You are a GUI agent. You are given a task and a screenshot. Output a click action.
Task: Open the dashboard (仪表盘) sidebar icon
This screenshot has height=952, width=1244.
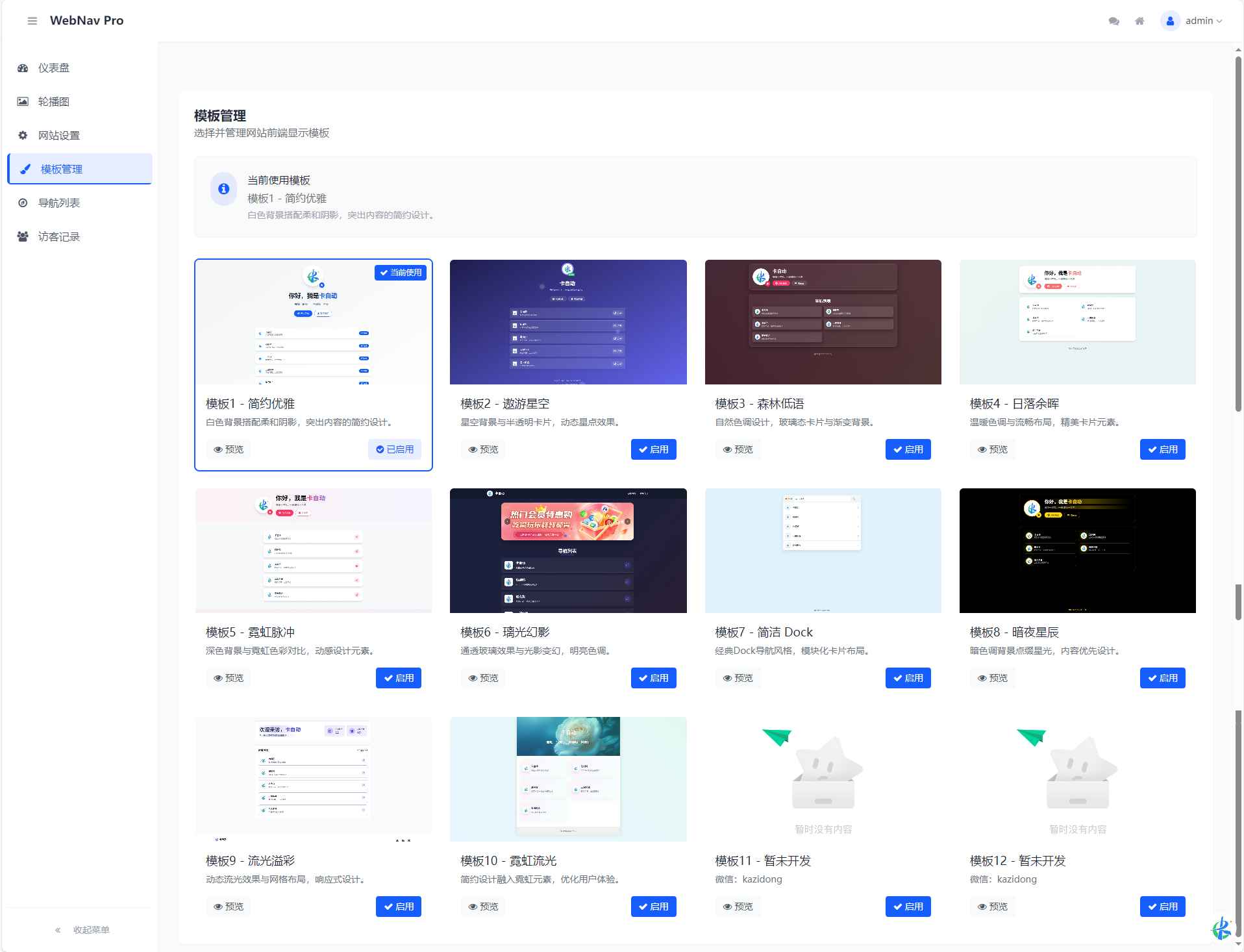23,68
